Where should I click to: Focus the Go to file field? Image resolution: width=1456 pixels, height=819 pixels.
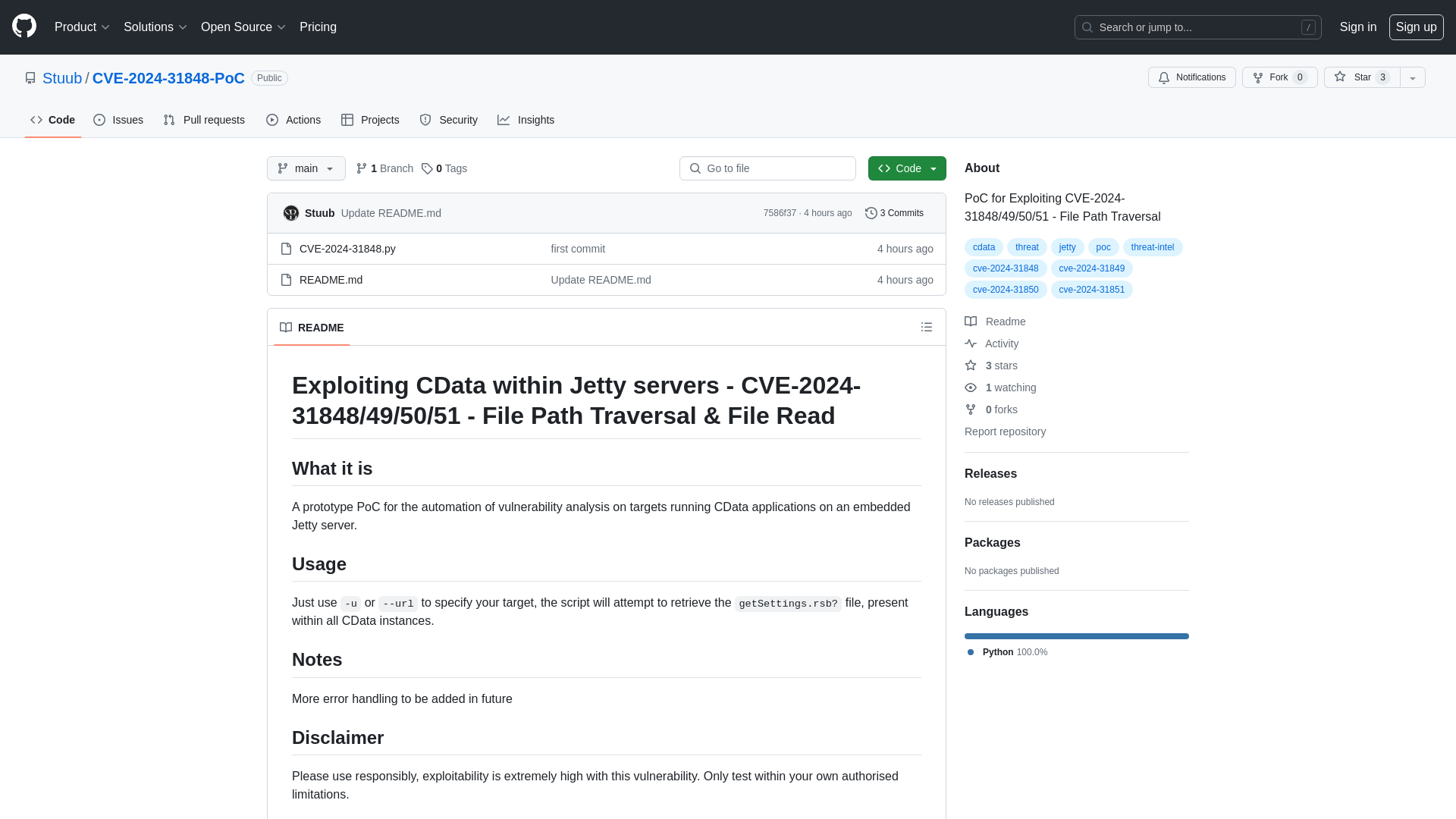(x=767, y=168)
